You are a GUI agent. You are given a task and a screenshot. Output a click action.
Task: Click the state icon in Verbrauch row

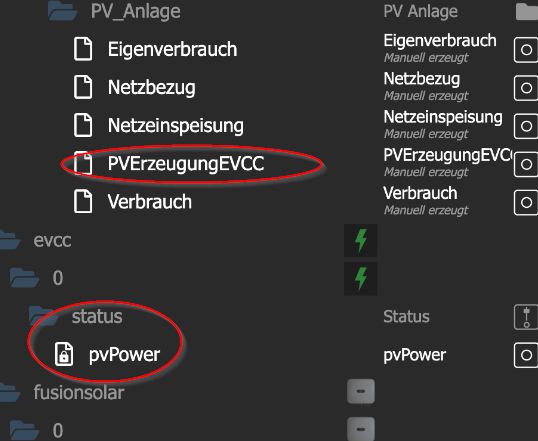[526, 202]
